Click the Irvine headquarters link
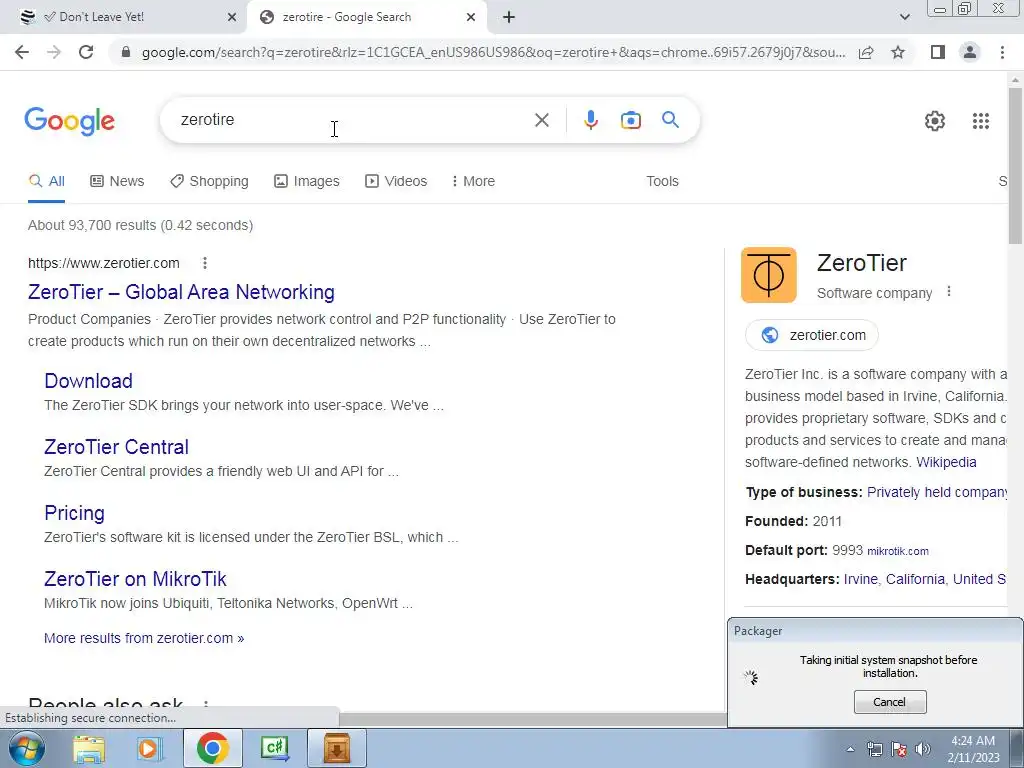1024x768 pixels. pos(861,579)
